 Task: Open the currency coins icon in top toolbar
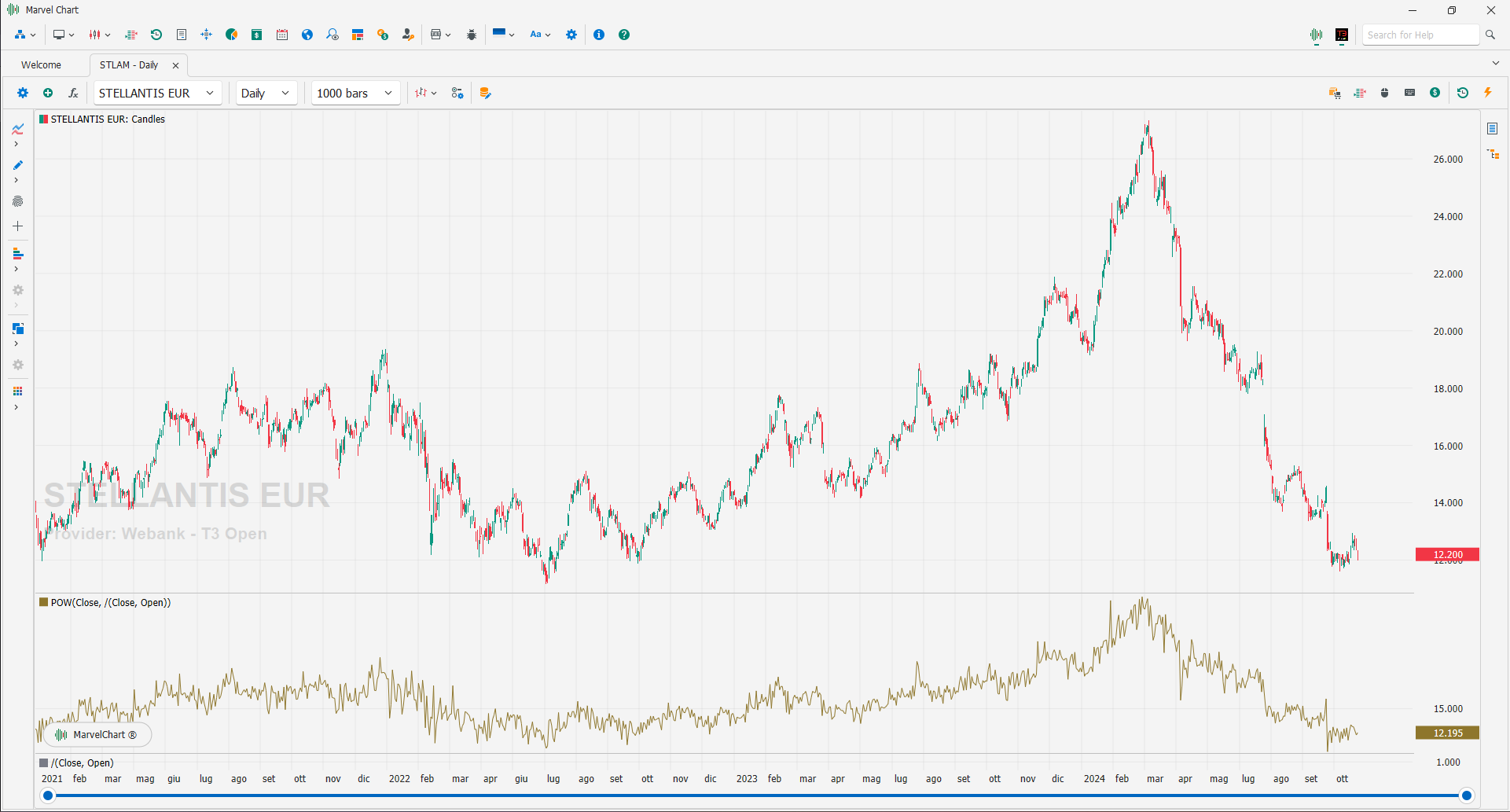pos(383,35)
